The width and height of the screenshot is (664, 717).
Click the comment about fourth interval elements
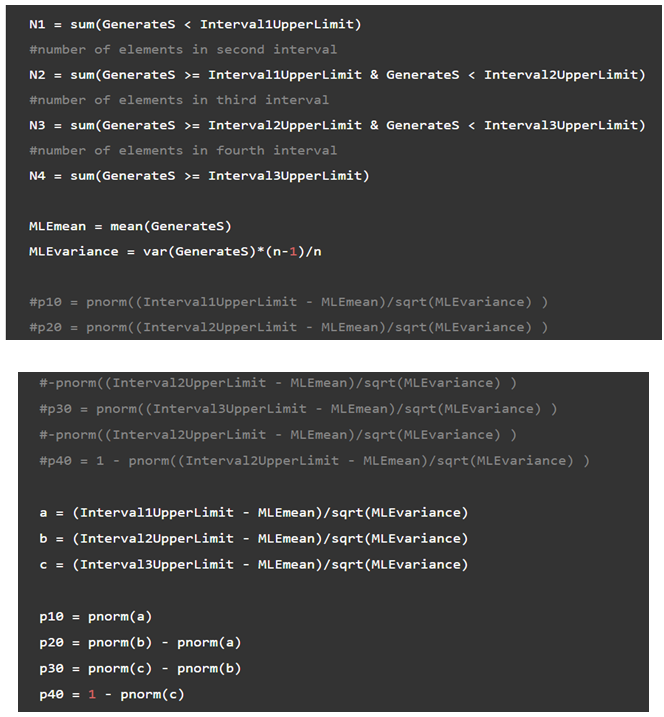pyautogui.click(x=183, y=150)
